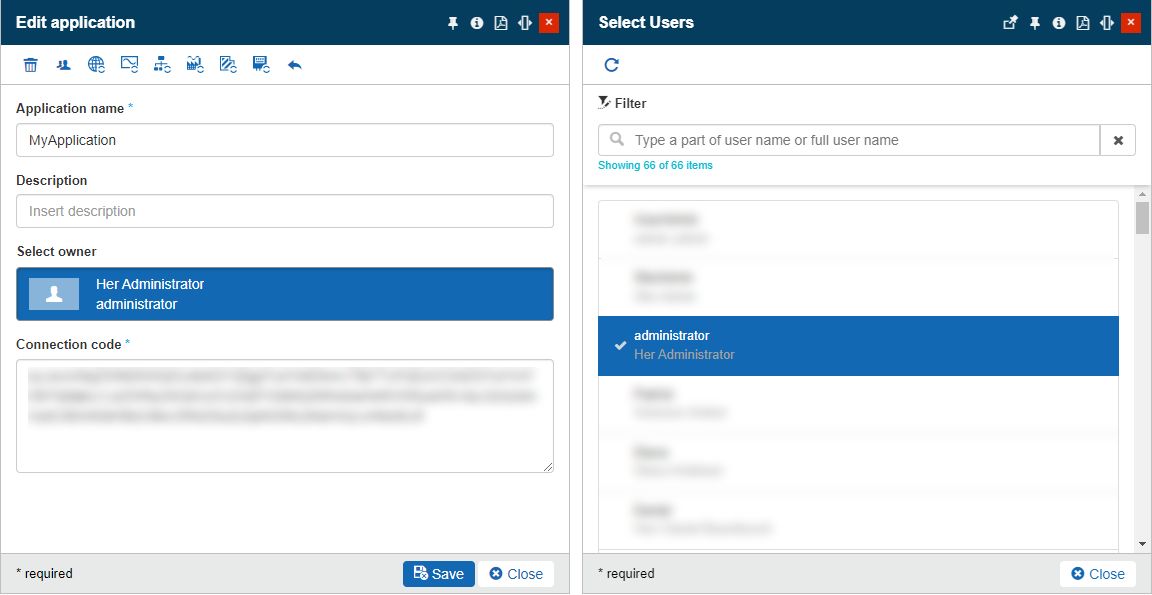Open Select Users in a separate window
The width and height of the screenshot is (1152, 595).
[1011, 21]
